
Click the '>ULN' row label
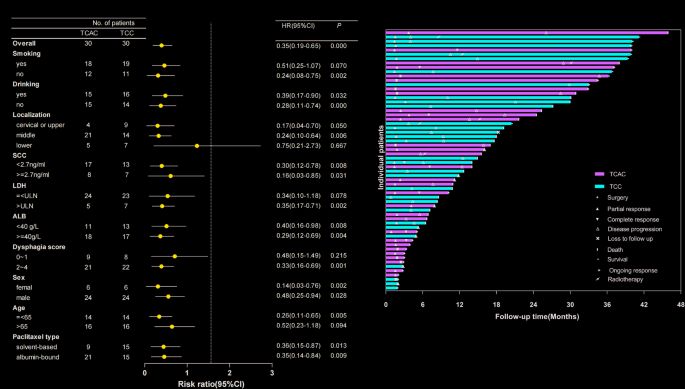tap(24, 206)
